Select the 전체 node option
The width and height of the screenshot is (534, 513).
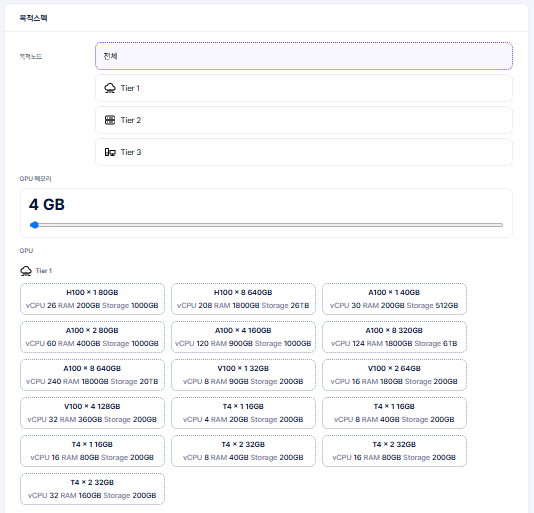[304, 56]
